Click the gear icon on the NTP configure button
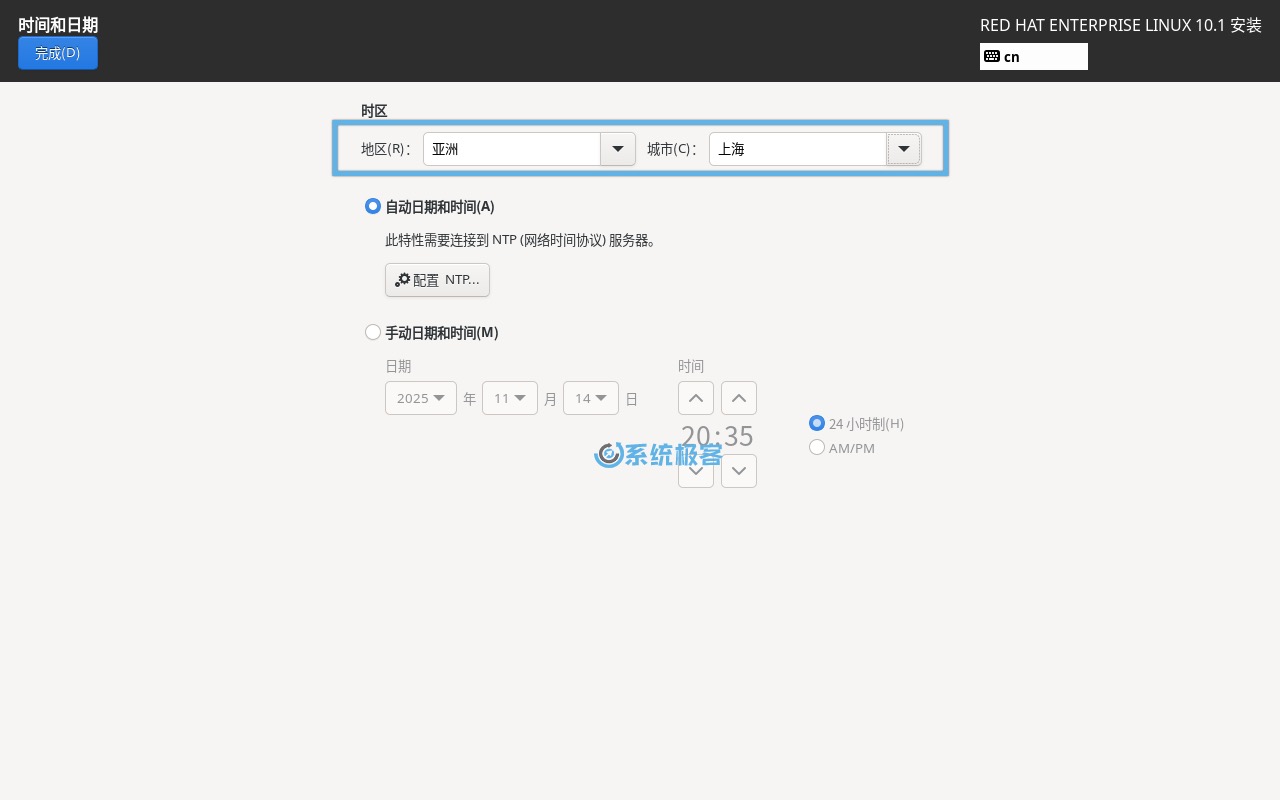This screenshot has width=1280, height=800. 403,280
